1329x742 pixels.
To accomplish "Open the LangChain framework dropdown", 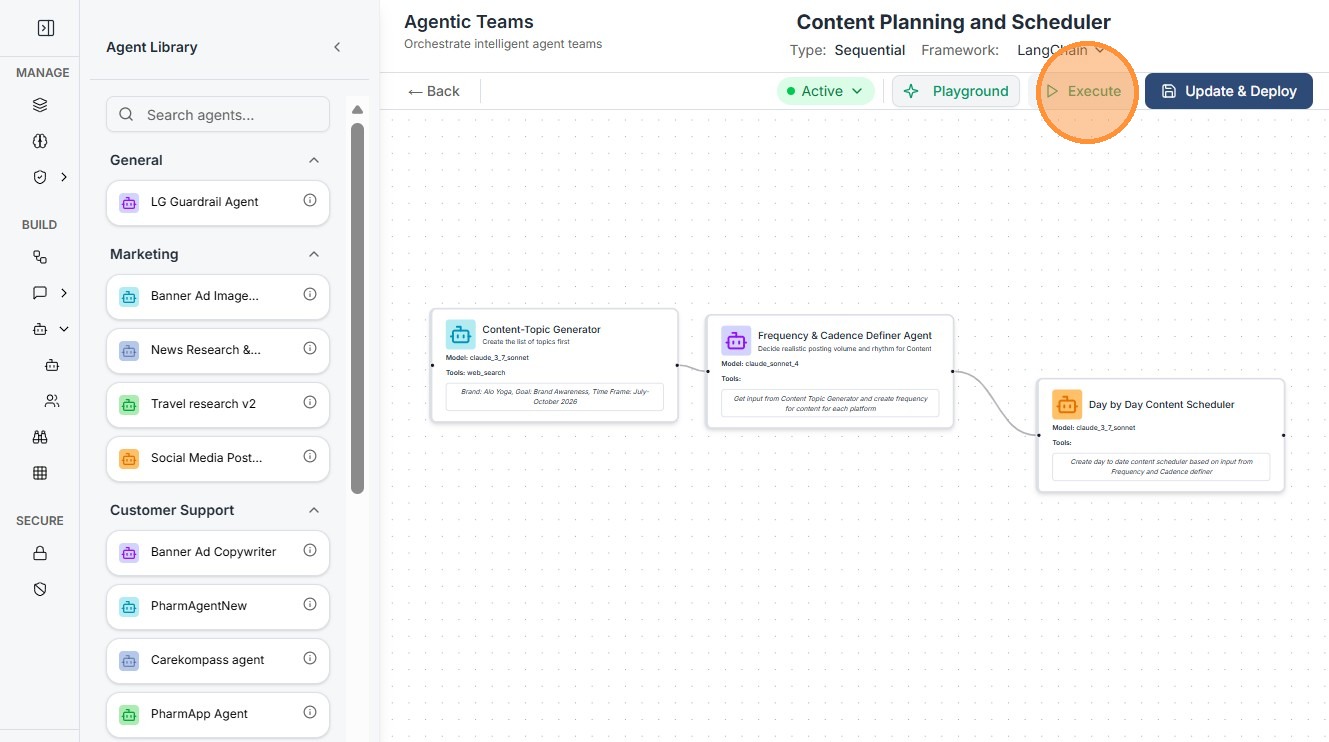I will pyautogui.click(x=1060, y=50).
